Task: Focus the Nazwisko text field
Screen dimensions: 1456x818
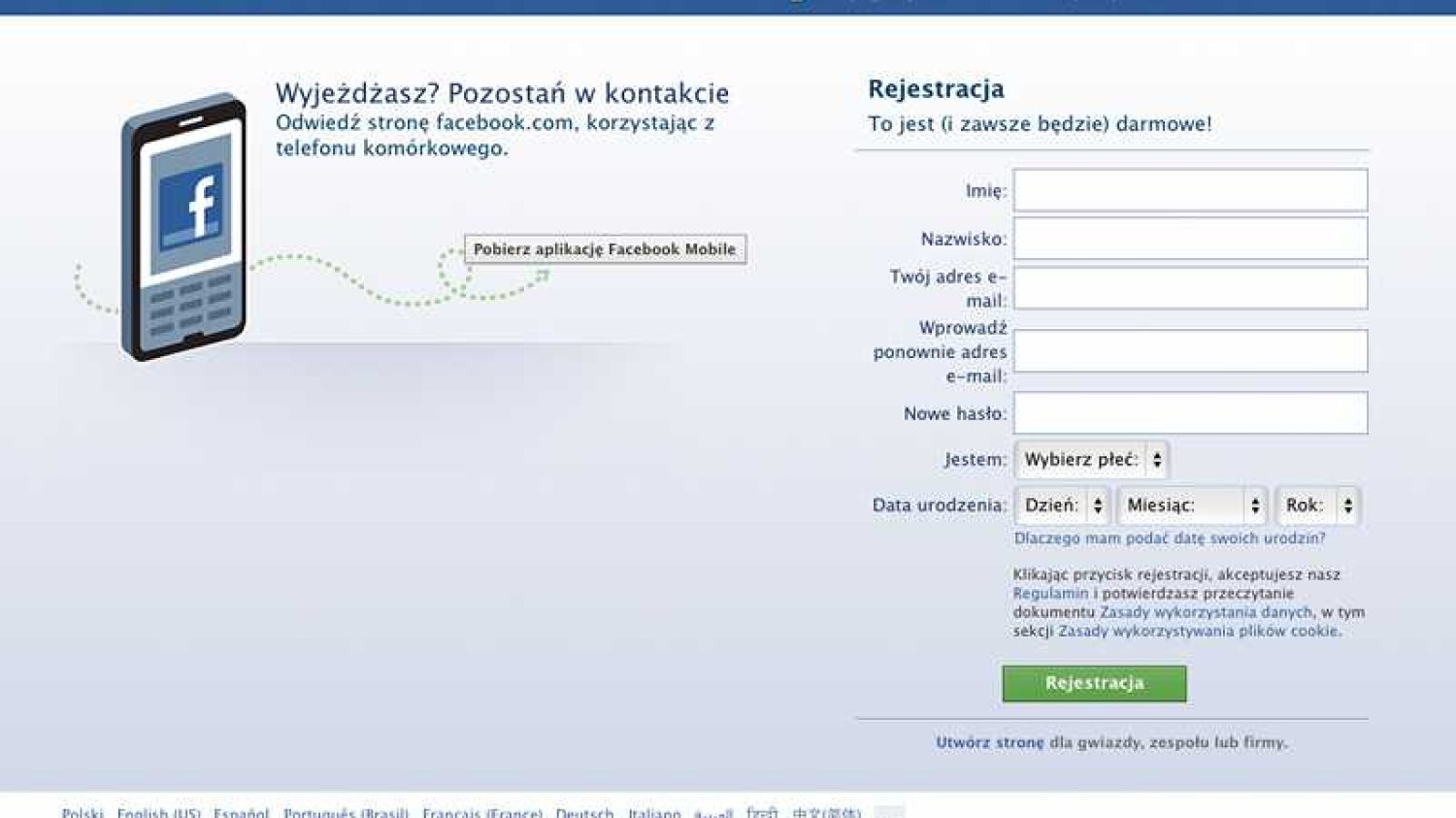Action: [x=1190, y=239]
